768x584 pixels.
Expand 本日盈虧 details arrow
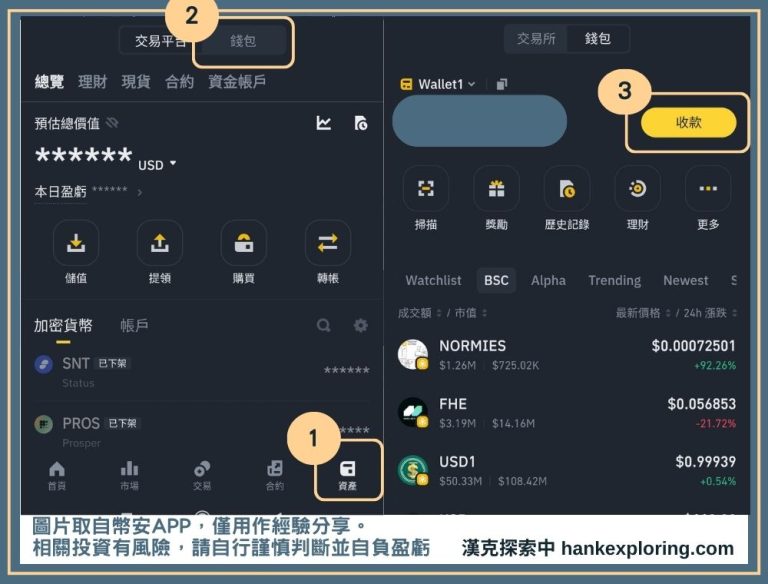point(140,192)
